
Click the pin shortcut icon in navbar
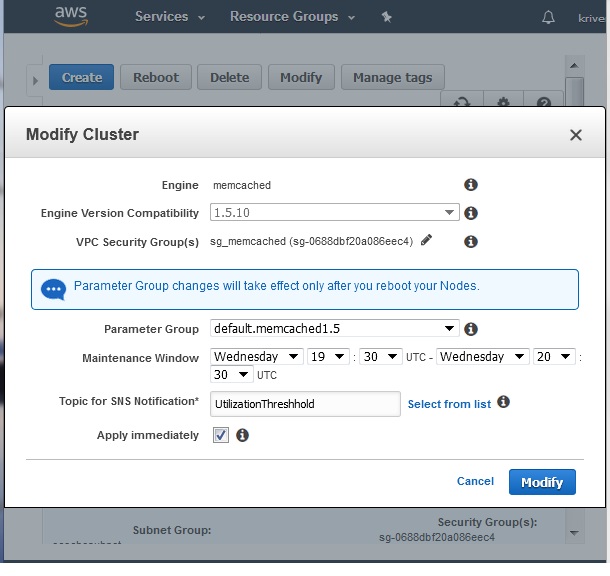point(387,17)
